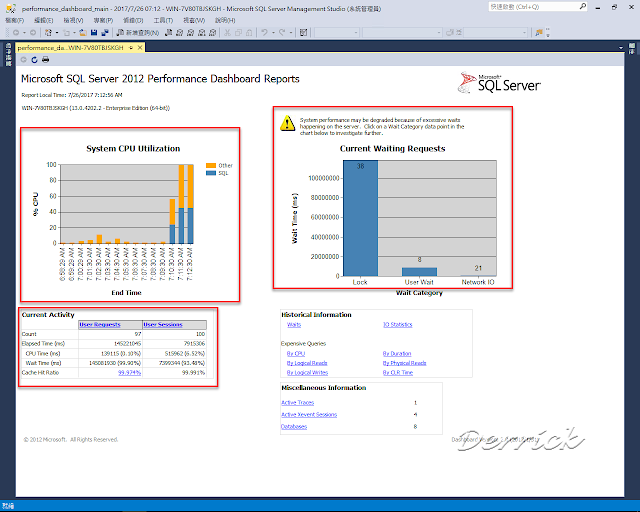Viewport: 640px width, 512px height.
Task: Open the By Physical Reads link
Action: pos(404,363)
